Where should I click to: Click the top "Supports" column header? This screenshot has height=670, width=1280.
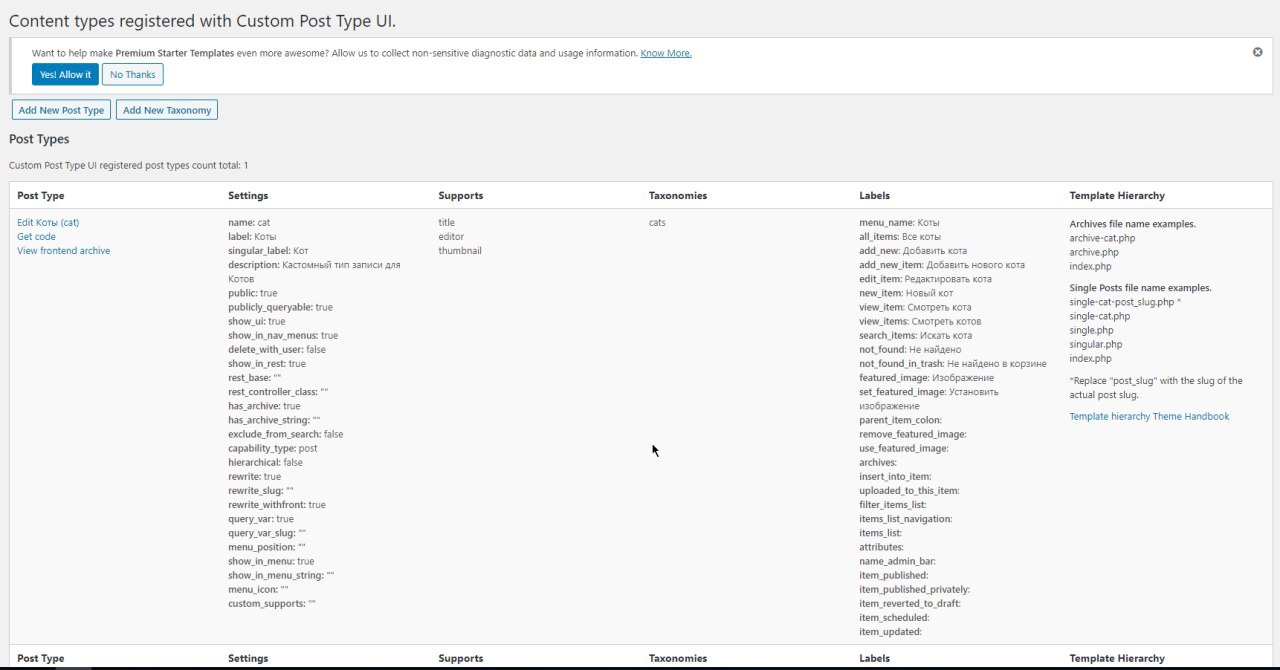[x=460, y=196]
